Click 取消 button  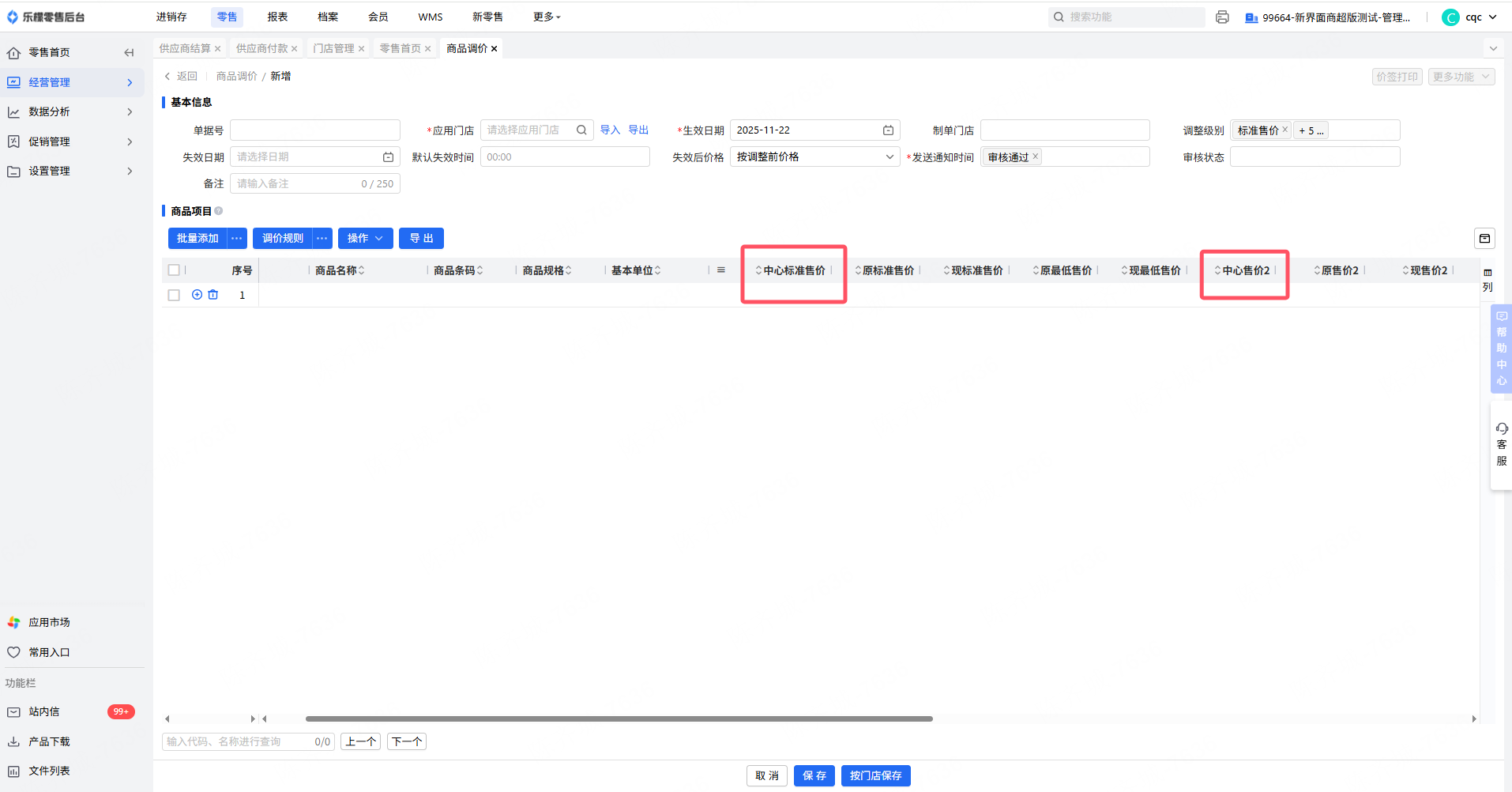pyautogui.click(x=767, y=776)
